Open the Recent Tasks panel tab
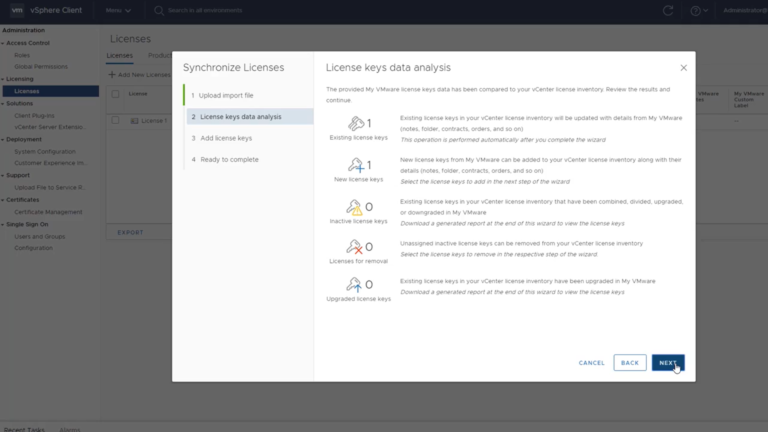The image size is (768, 432). coord(24,429)
